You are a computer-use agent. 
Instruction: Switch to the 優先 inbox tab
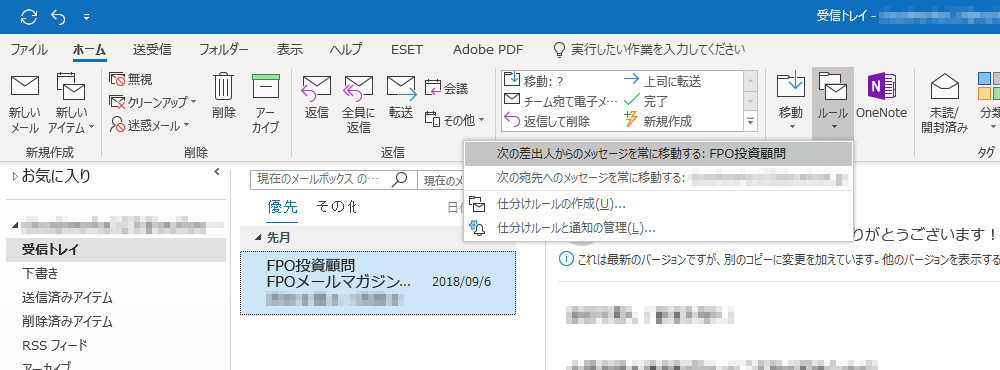(x=283, y=207)
